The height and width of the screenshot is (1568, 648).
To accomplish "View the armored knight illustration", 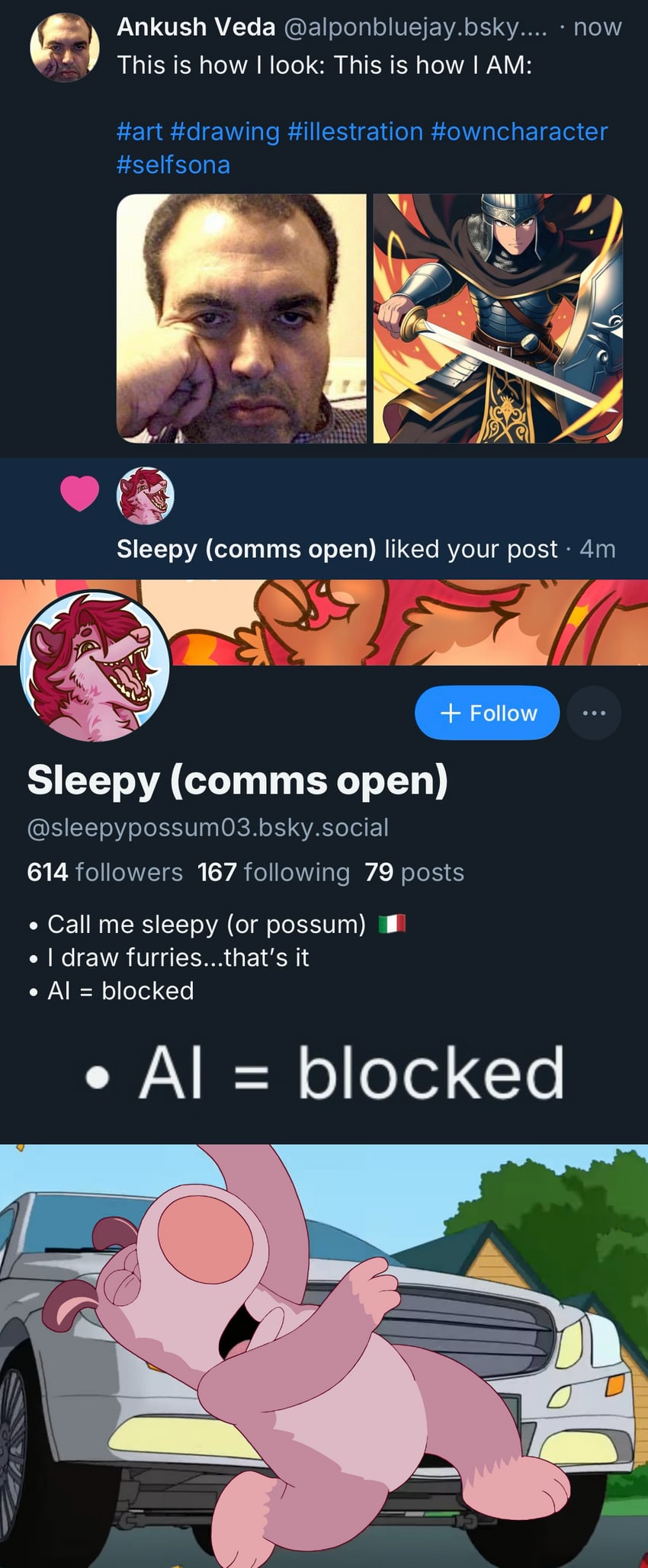I will pyautogui.click(x=498, y=319).
